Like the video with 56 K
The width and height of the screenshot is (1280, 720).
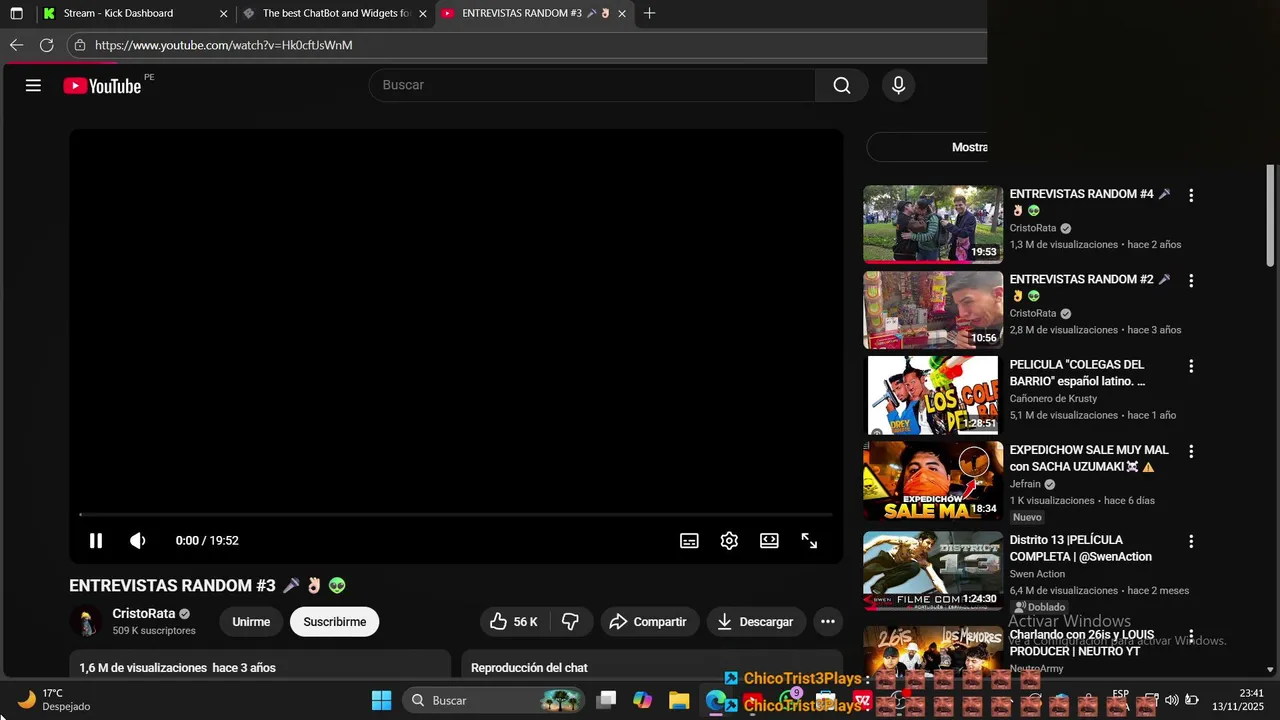point(514,621)
